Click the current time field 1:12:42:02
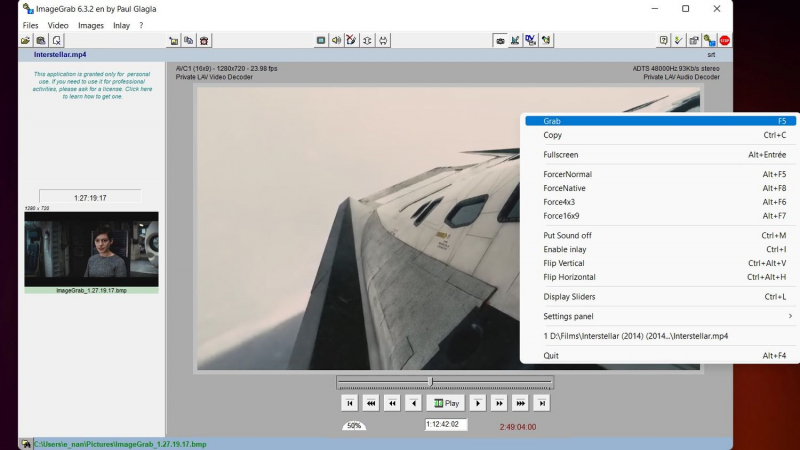The width and height of the screenshot is (800, 450). (x=446, y=424)
